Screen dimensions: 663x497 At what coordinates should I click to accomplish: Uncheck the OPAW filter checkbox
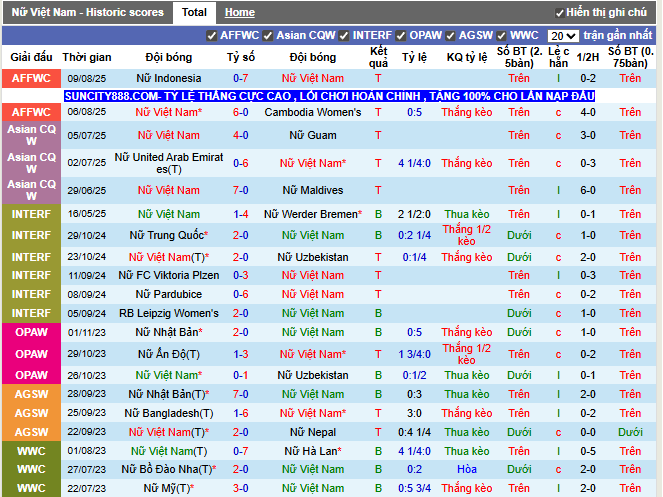pyautogui.click(x=400, y=36)
